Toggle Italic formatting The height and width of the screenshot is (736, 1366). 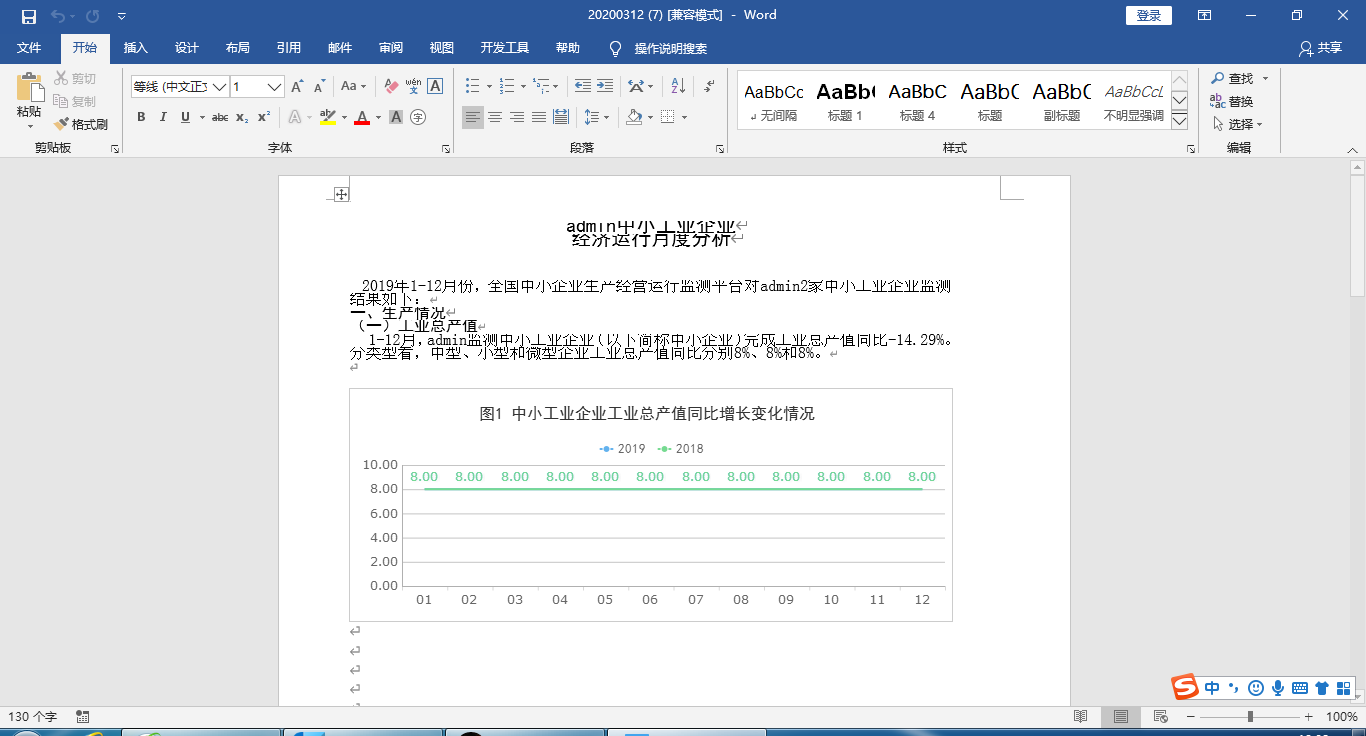coord(163,117)
